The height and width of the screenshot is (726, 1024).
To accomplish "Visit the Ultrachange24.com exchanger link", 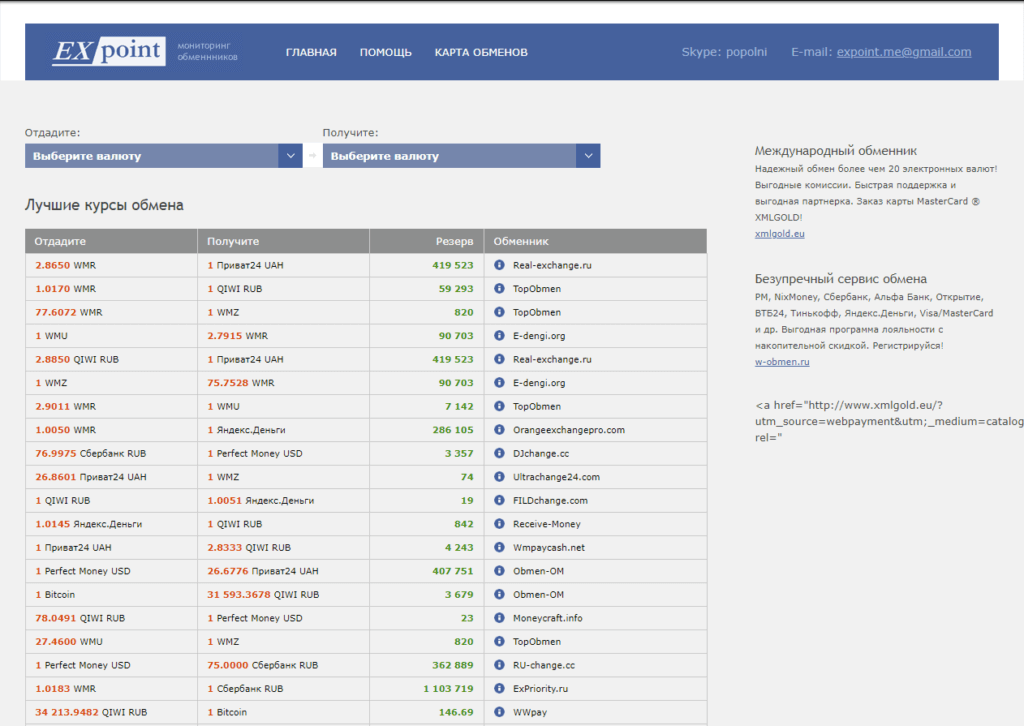I will pos(556,477).
